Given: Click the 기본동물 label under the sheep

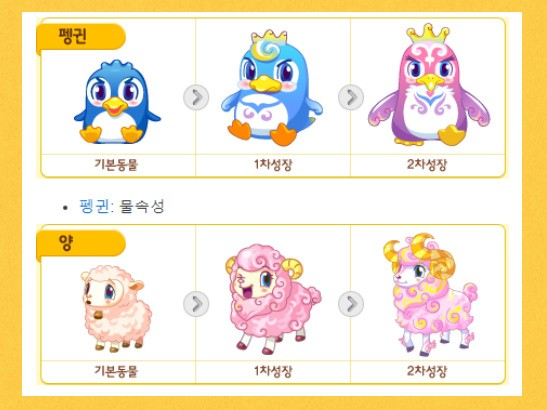Looking at the screenshot, I should pyautogui.click(x=116, y=371).
